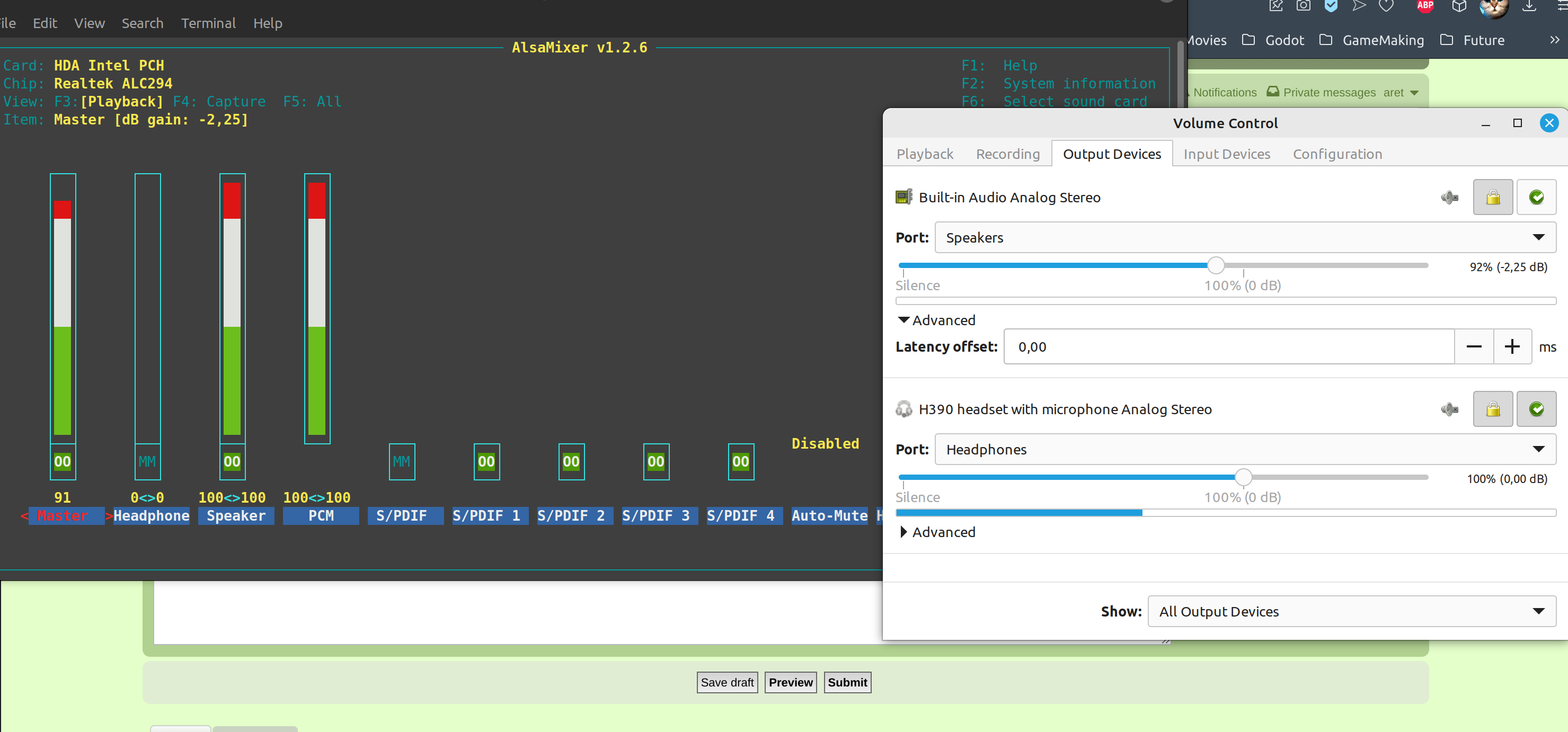Screen dimensions: 1568x732
Task: Click the send paper-plane icon in browser toolbar
Action: pos(1359,6)
